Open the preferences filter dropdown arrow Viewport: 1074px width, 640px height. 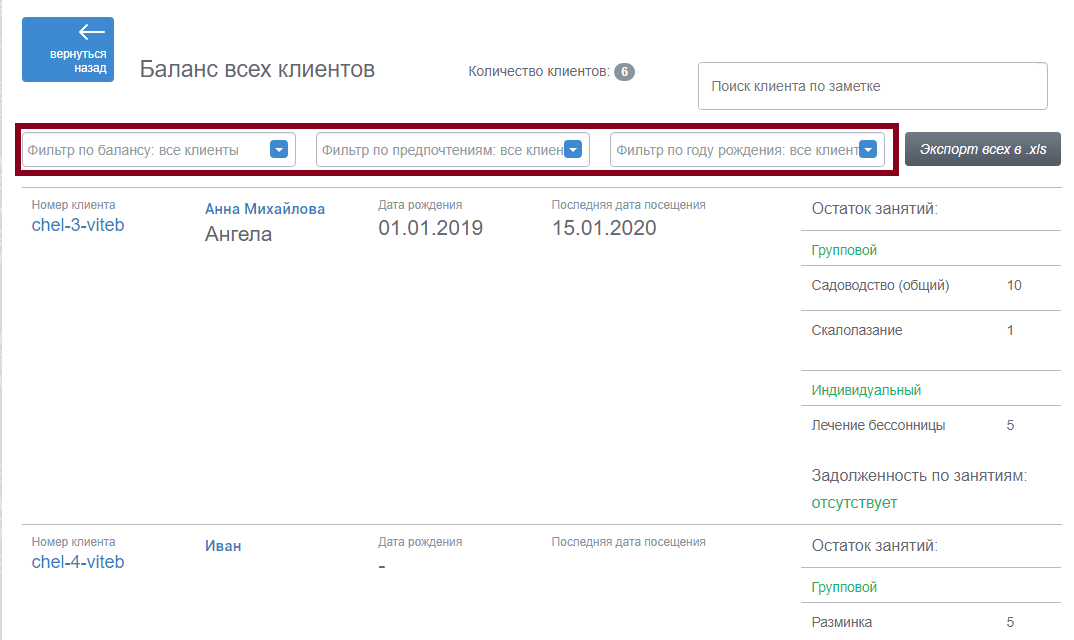pyautogui.click(x=573, y=149)
